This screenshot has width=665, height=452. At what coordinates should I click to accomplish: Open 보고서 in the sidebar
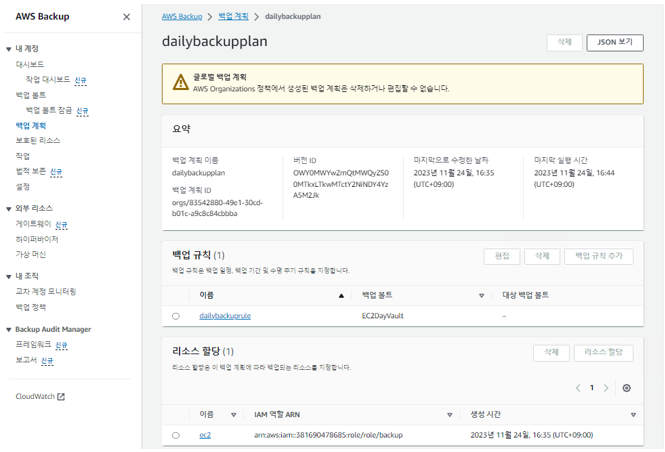pyautogui.click(x=26, y=360)
